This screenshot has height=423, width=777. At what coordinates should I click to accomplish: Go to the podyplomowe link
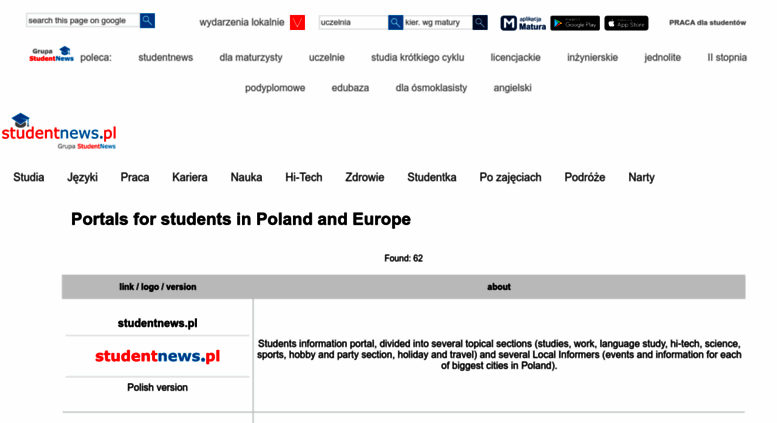(x=275, y=88)
